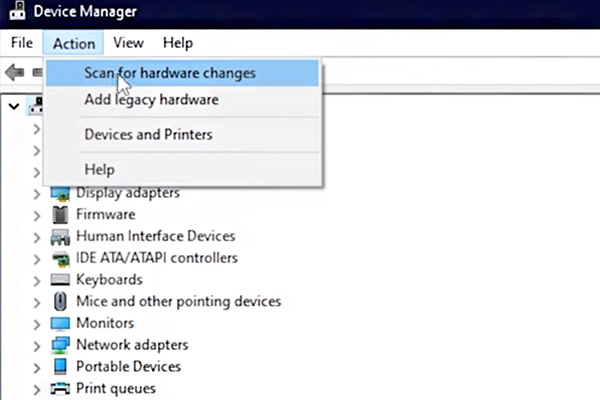Select the Monitors label
Screen dimensions: 600x400
[x=105, y=323]
